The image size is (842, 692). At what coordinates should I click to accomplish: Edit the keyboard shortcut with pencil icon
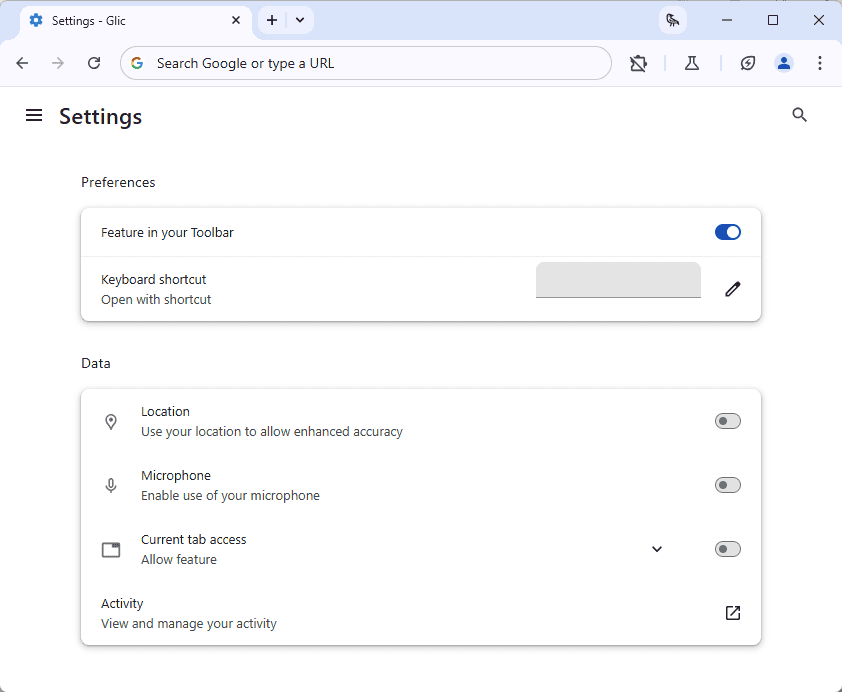732,289
